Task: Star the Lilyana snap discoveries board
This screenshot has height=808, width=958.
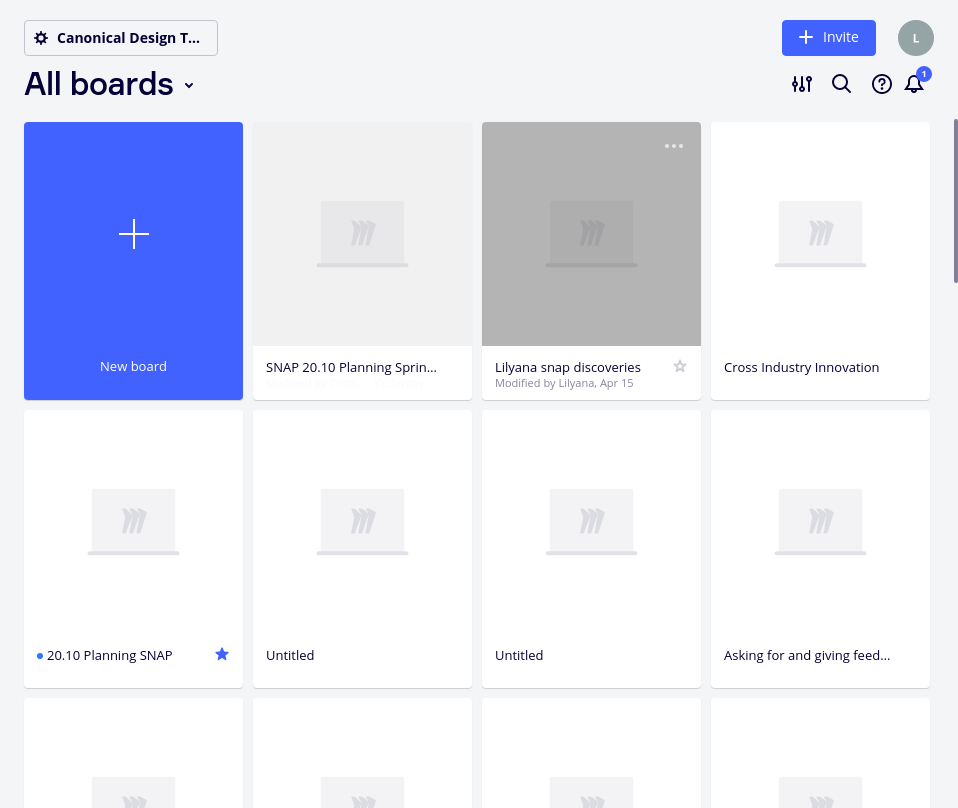Action: click(680, 366)
